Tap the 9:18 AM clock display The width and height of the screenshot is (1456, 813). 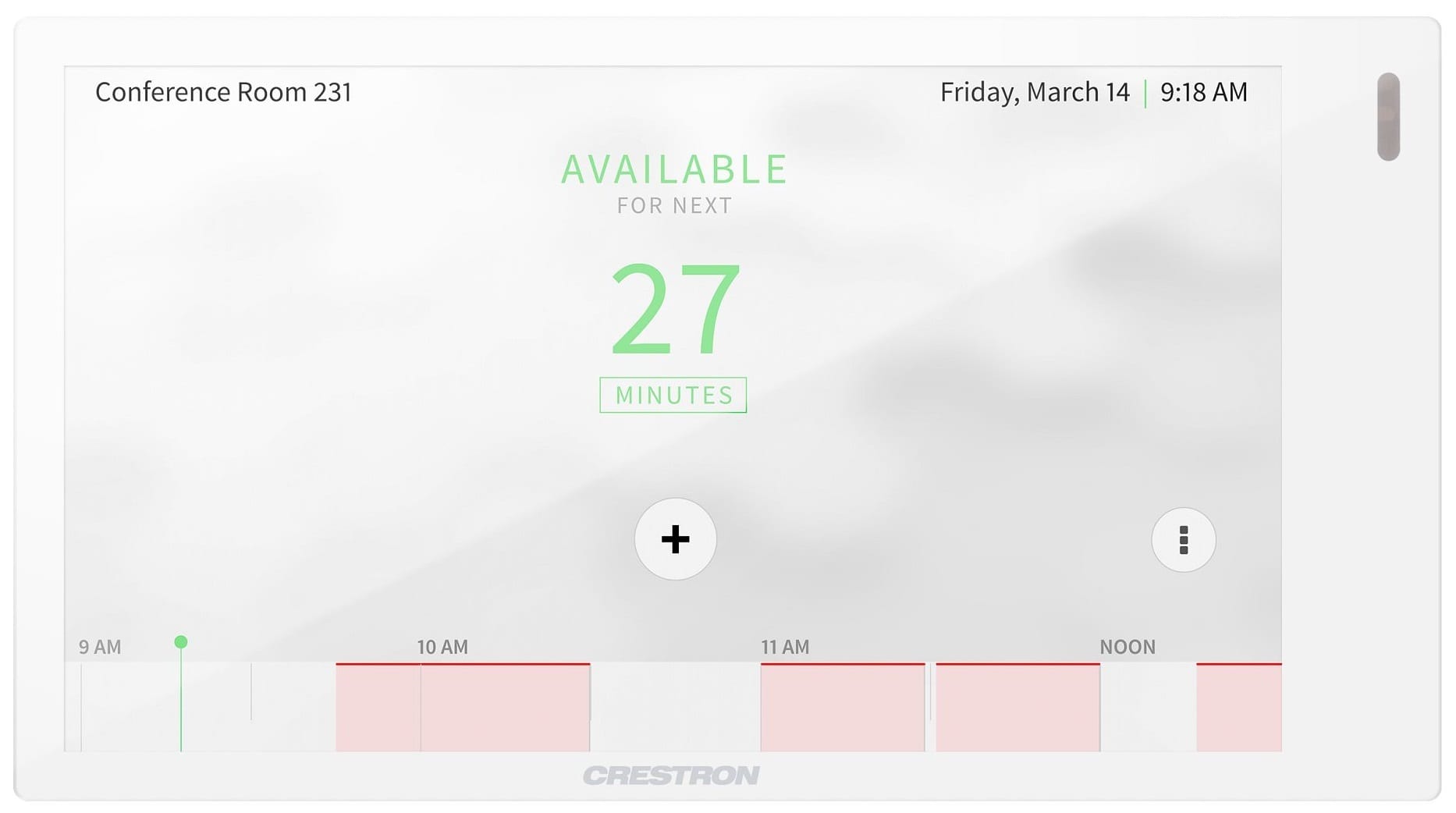click(1203, 92)
